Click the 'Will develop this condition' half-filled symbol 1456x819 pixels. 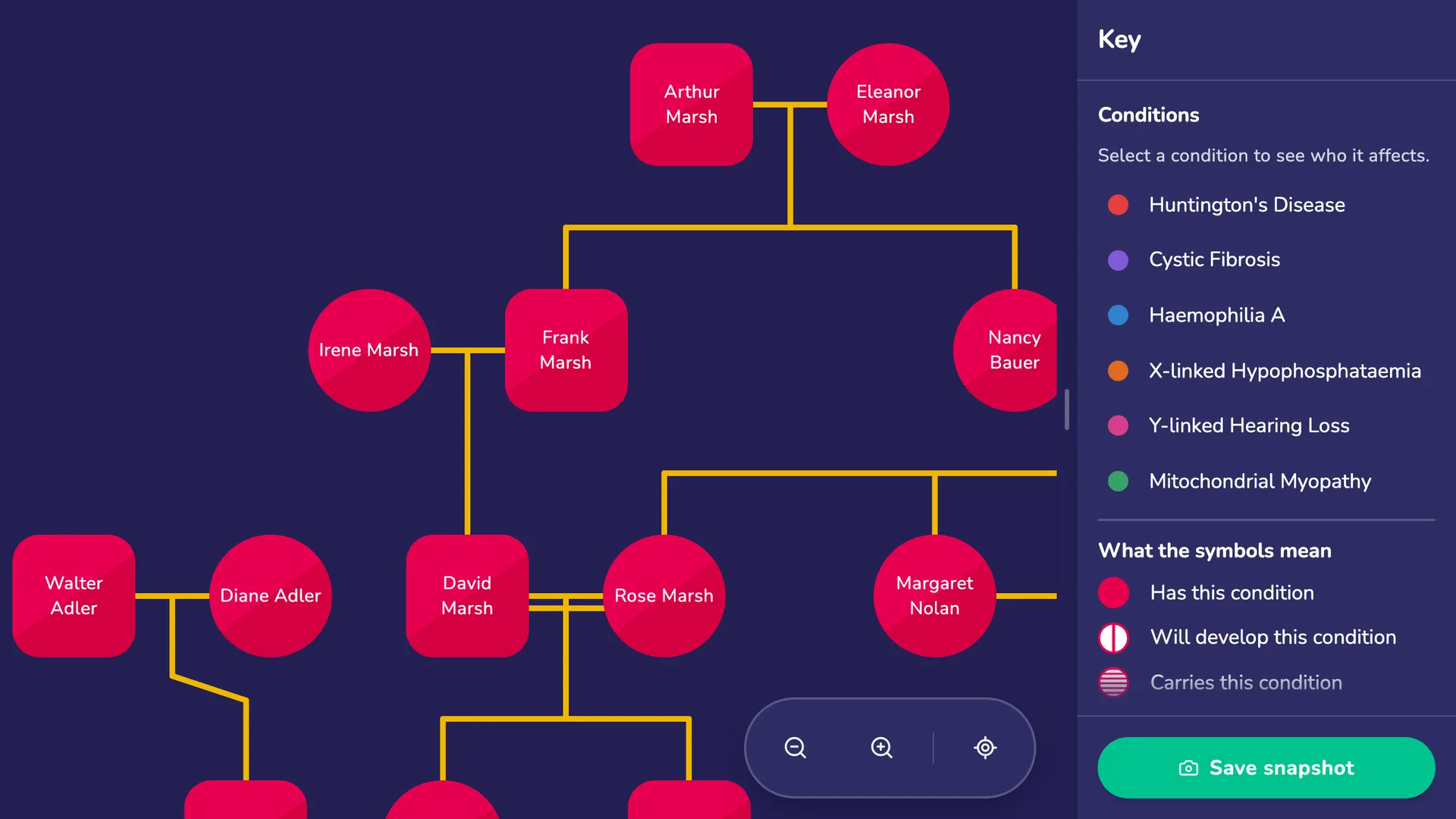click(x=1113, y=638)
